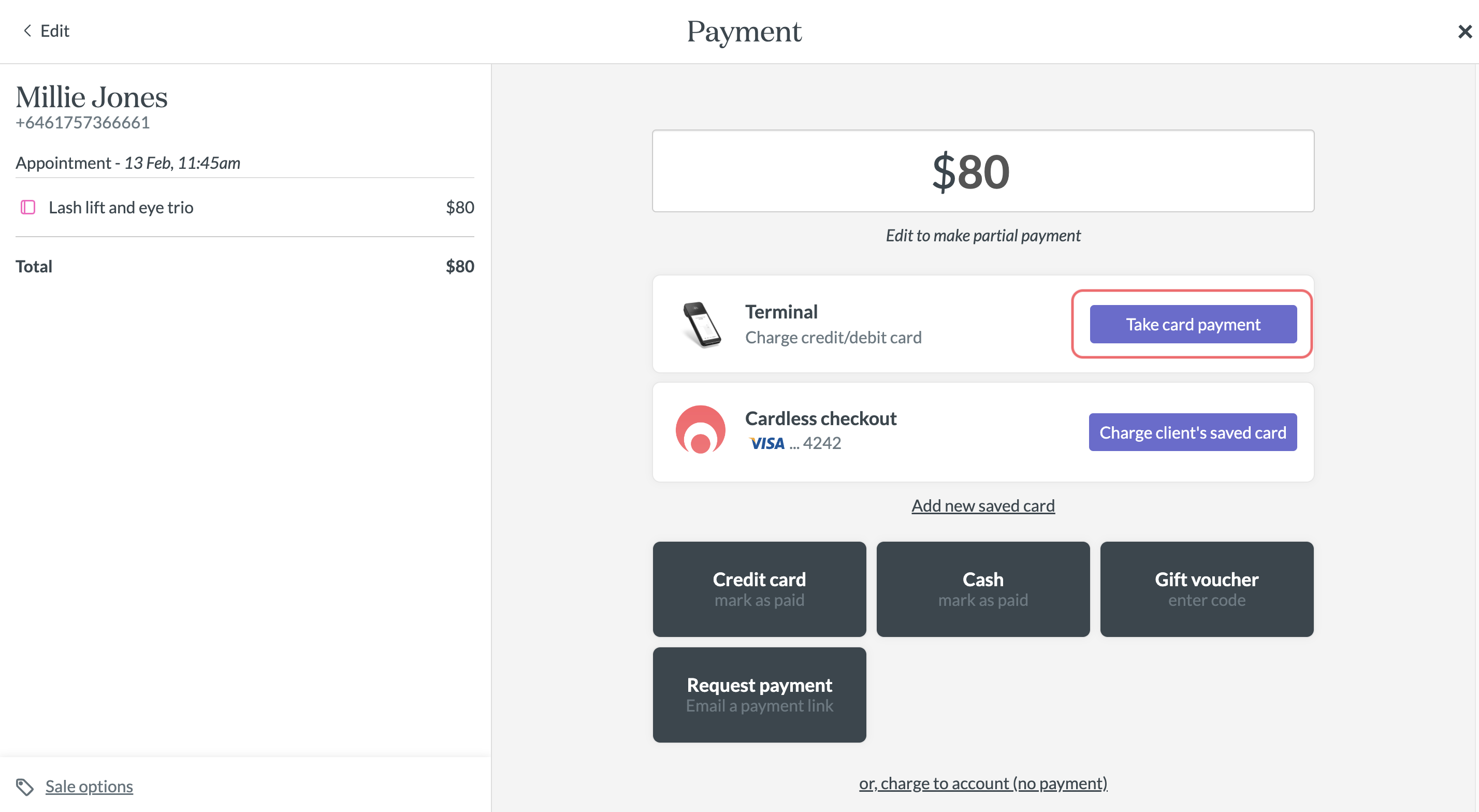
Task: Click Take card payment button
Action: (x=1193, y=325)
